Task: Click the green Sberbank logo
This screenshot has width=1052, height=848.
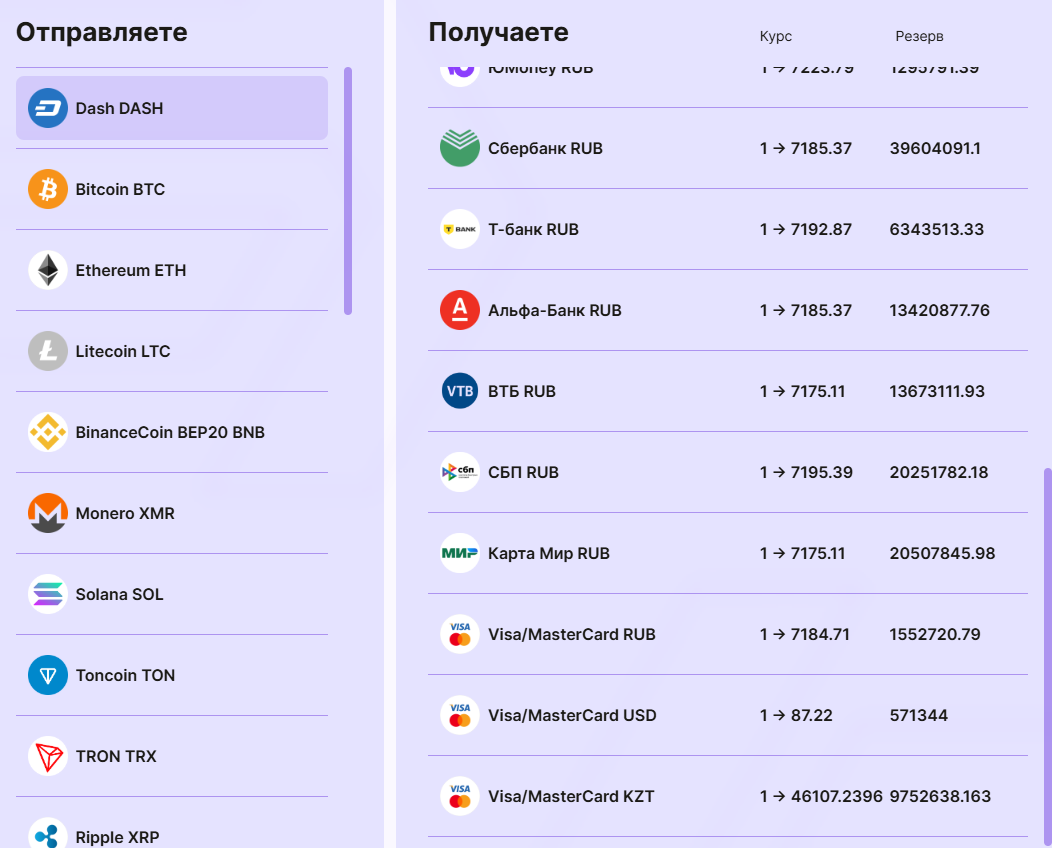Action: click(x=460, y=148)
